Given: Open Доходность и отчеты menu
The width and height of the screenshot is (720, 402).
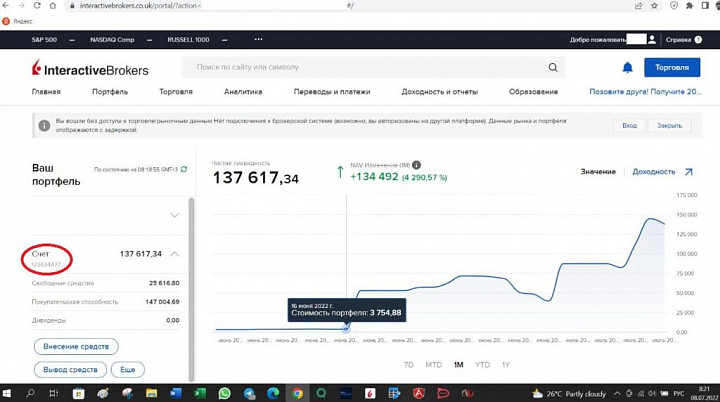Looking at the screenshot, I should click(439, 91).
